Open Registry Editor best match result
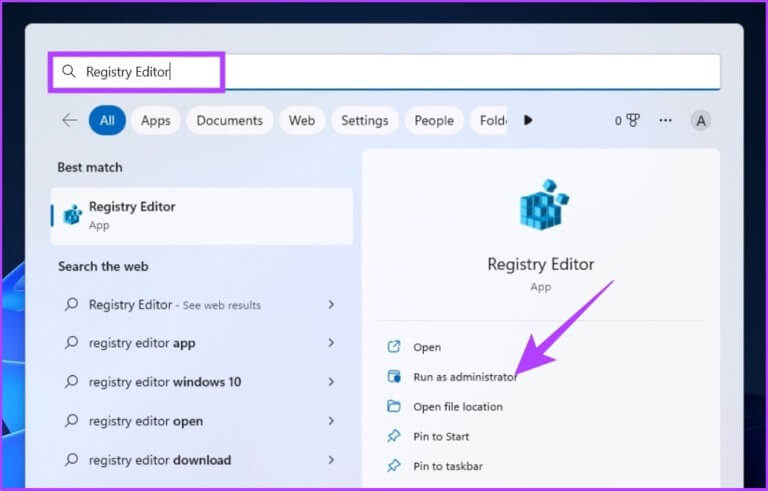The image size is (768, 491). (201, 216)
